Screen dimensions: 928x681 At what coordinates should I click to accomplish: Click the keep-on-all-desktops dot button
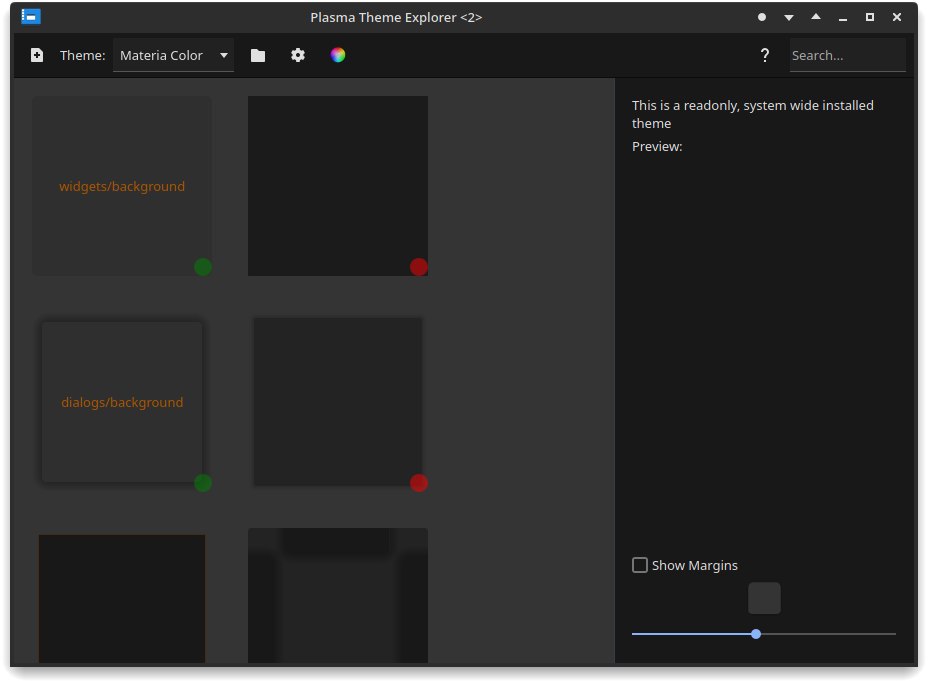(762, 17)
